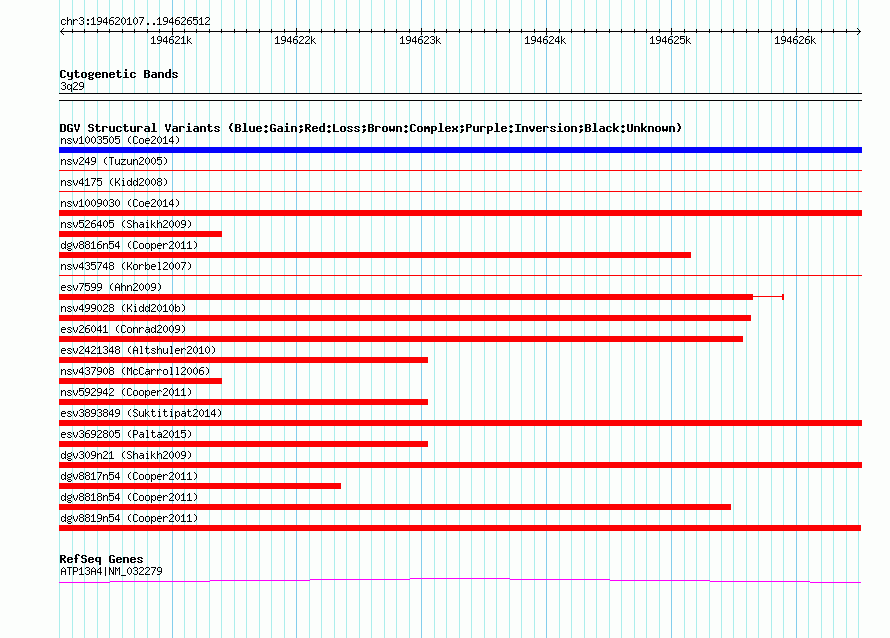Click the 194623k ruler label
The width and height of the screenshot is (890, 638).
point(420,40)
